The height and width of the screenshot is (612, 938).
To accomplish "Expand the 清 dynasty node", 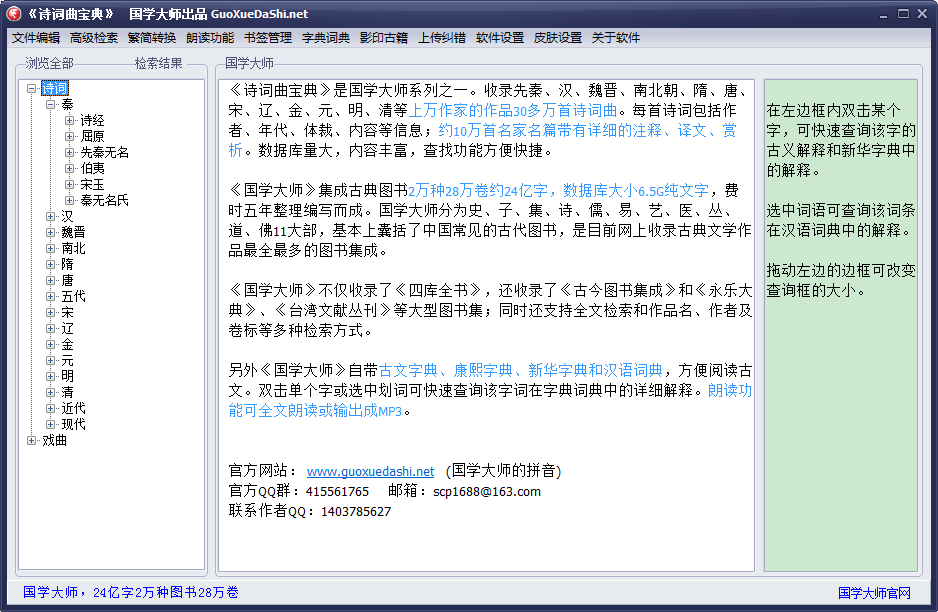I will (x=51, y=392).
